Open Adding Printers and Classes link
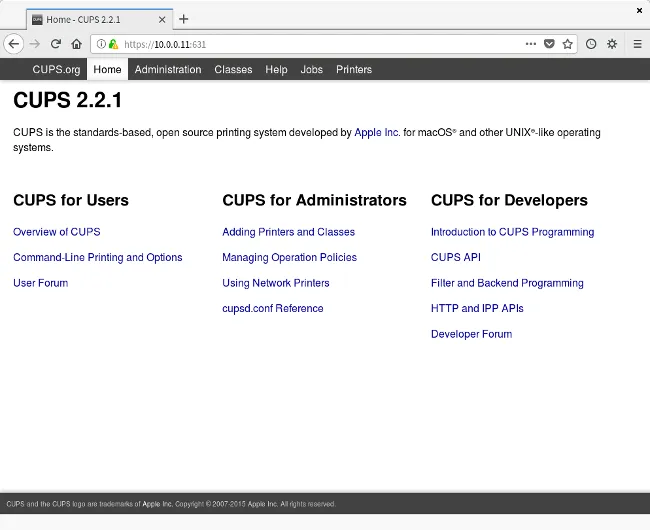The width and height of the screenshot is (650, 530). click(288, 232)
